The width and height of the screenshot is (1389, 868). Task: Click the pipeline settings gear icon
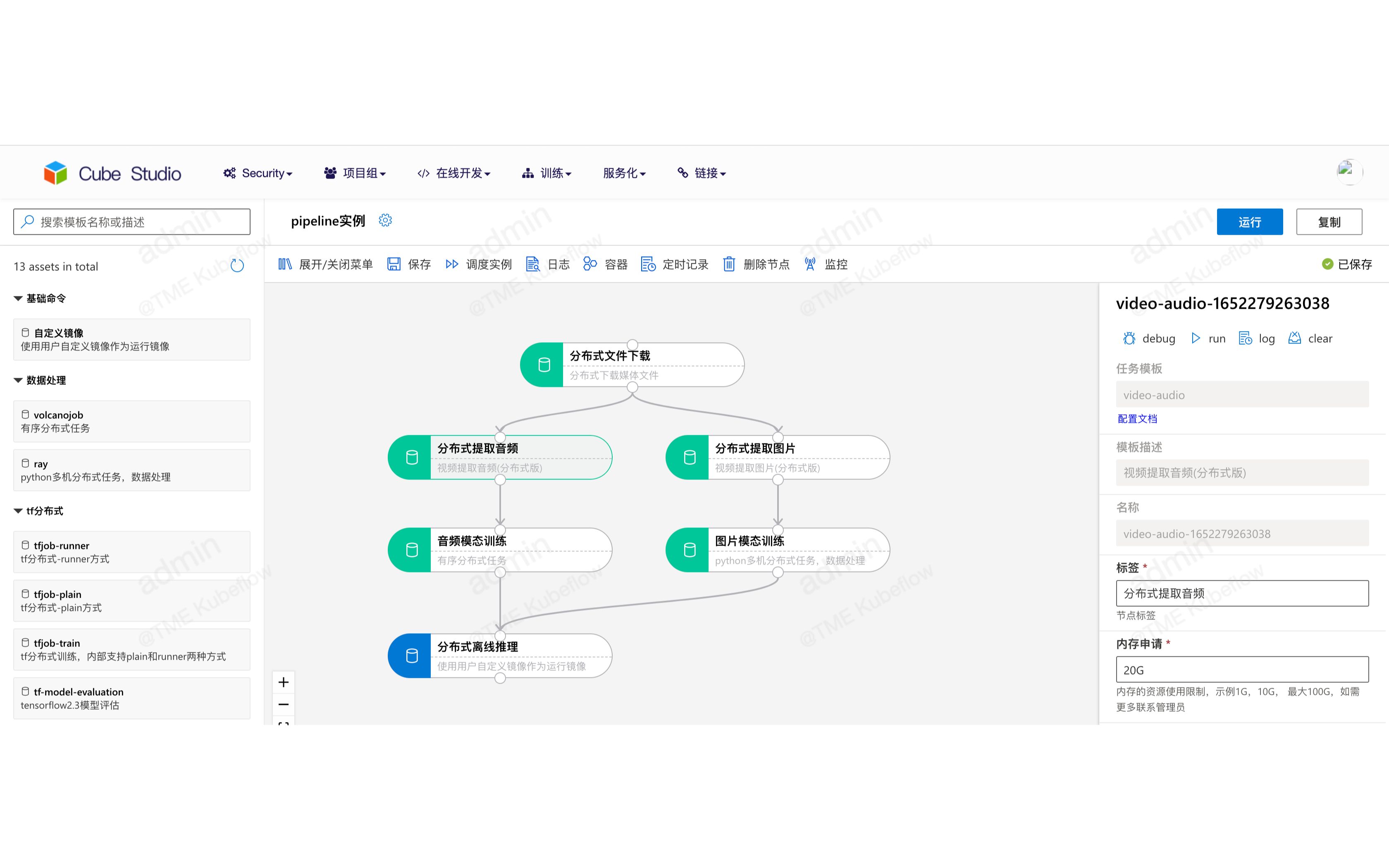point(385,220)
